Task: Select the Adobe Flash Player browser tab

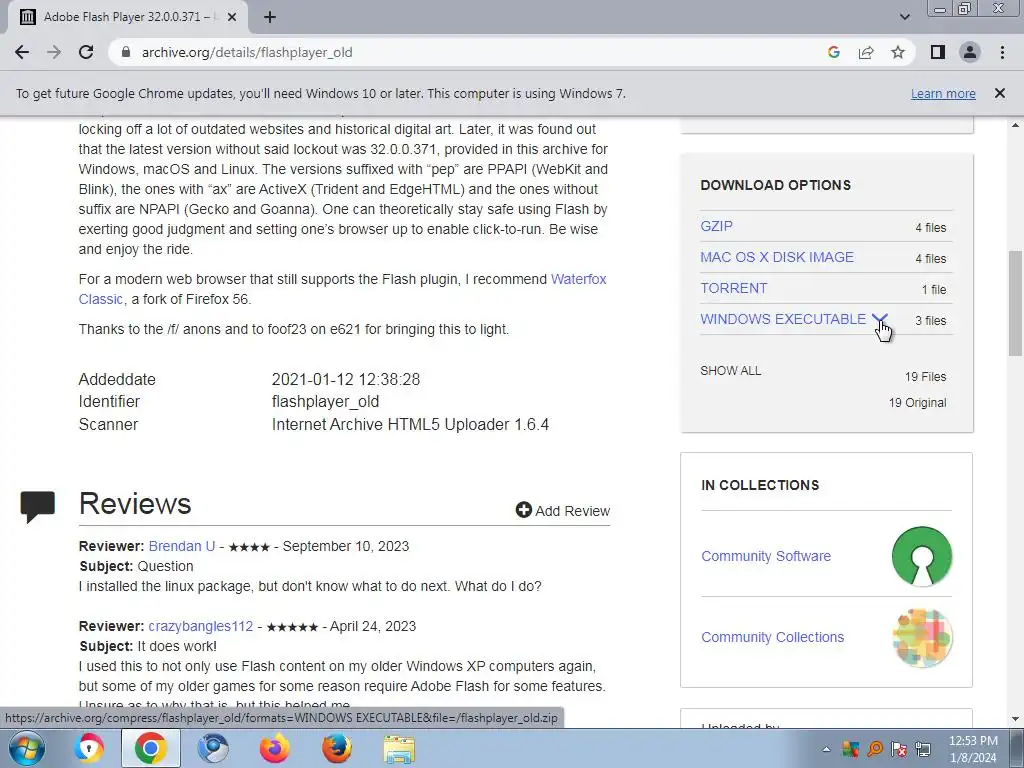Action: [x=128, y=17]
